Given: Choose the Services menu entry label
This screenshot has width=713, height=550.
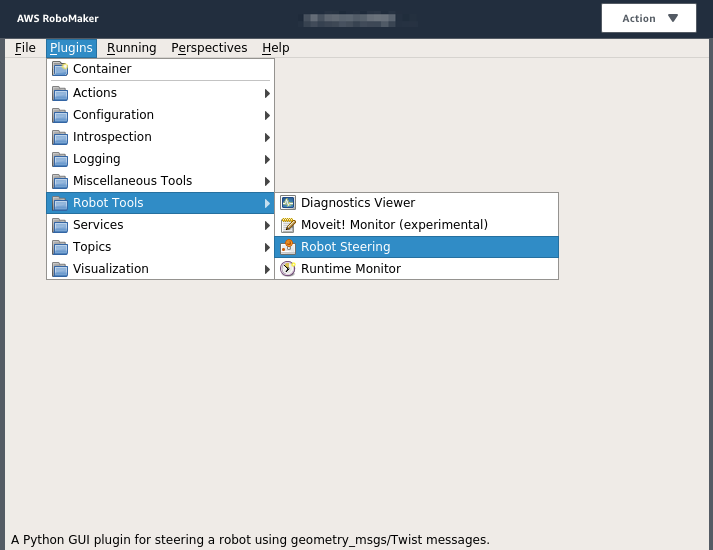Looking at the screenshot, I should (x=98, y=225).
